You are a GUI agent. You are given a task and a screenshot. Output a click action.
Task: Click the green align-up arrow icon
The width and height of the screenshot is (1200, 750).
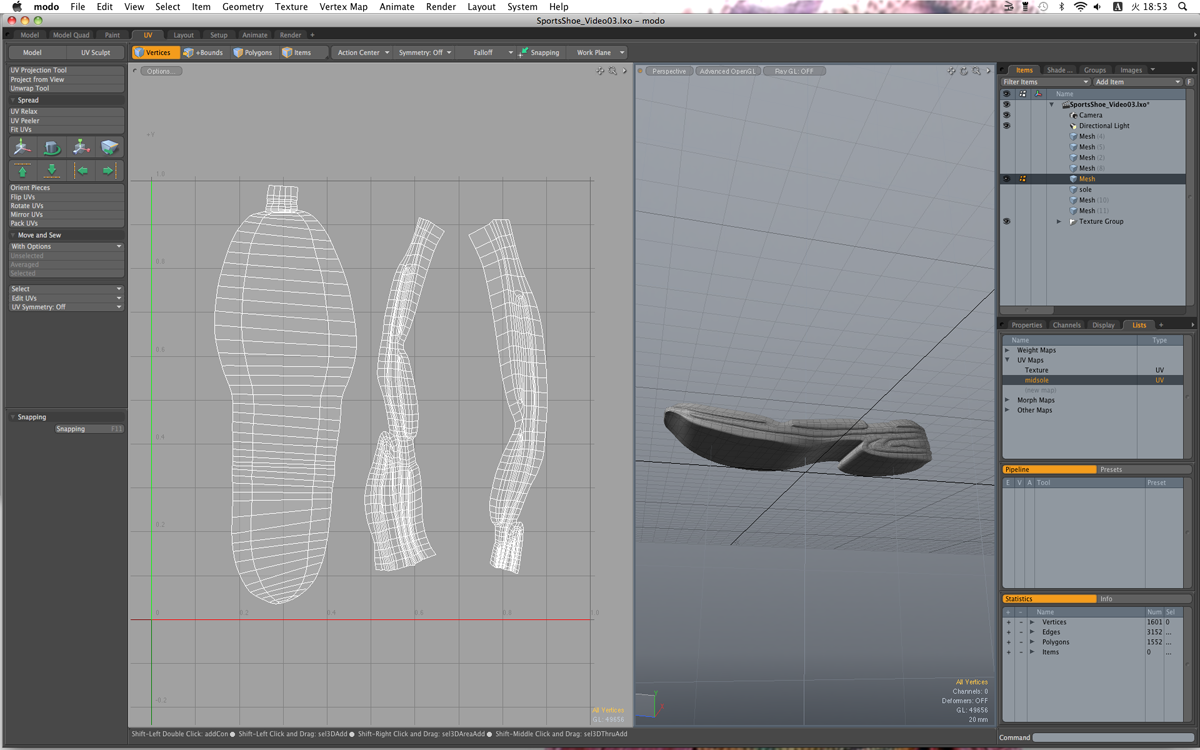pos(22,171)
